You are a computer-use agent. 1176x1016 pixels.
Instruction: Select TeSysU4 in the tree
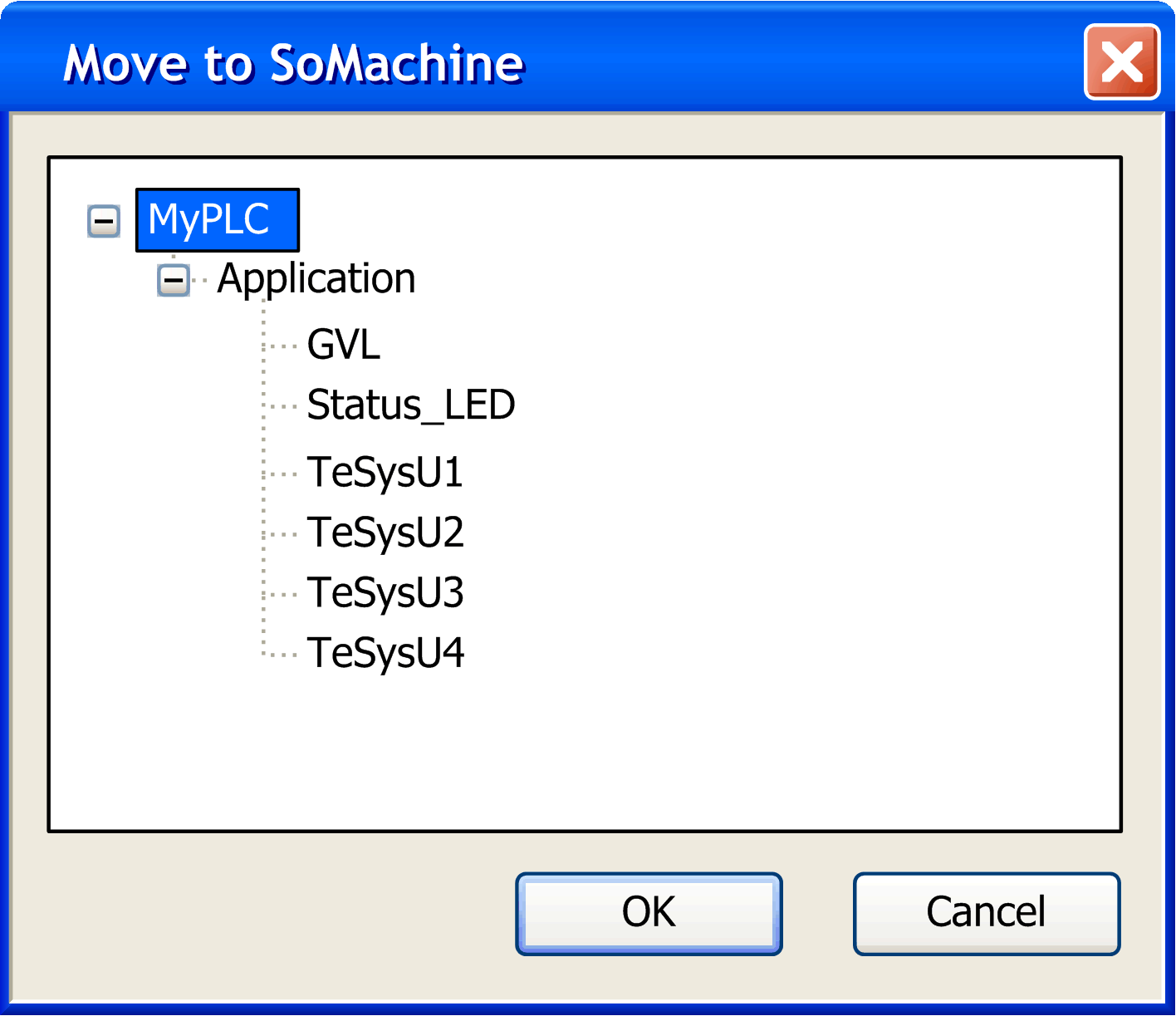click(x=385, y=653)
